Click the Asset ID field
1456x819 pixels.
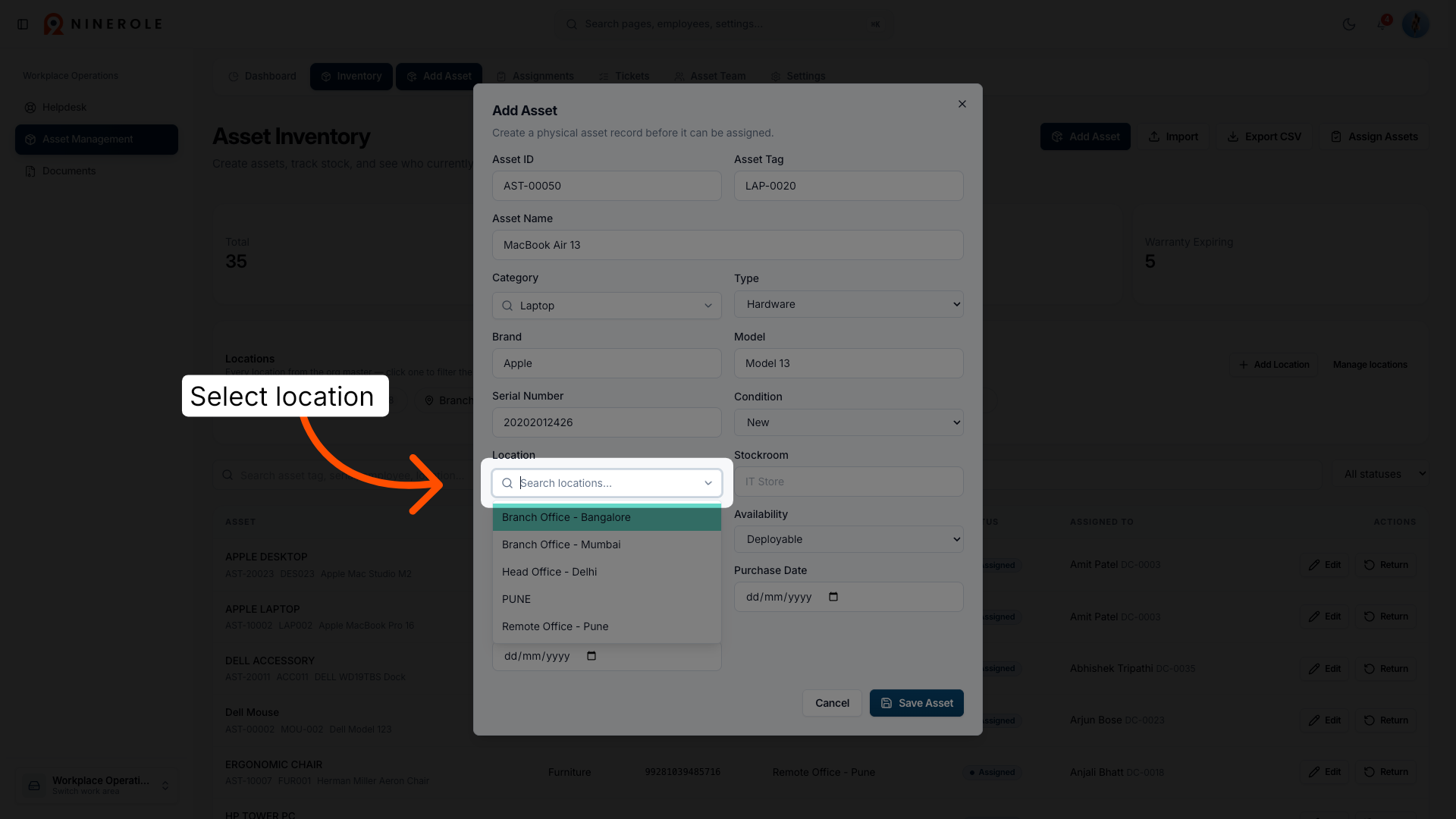click(607, 186)
